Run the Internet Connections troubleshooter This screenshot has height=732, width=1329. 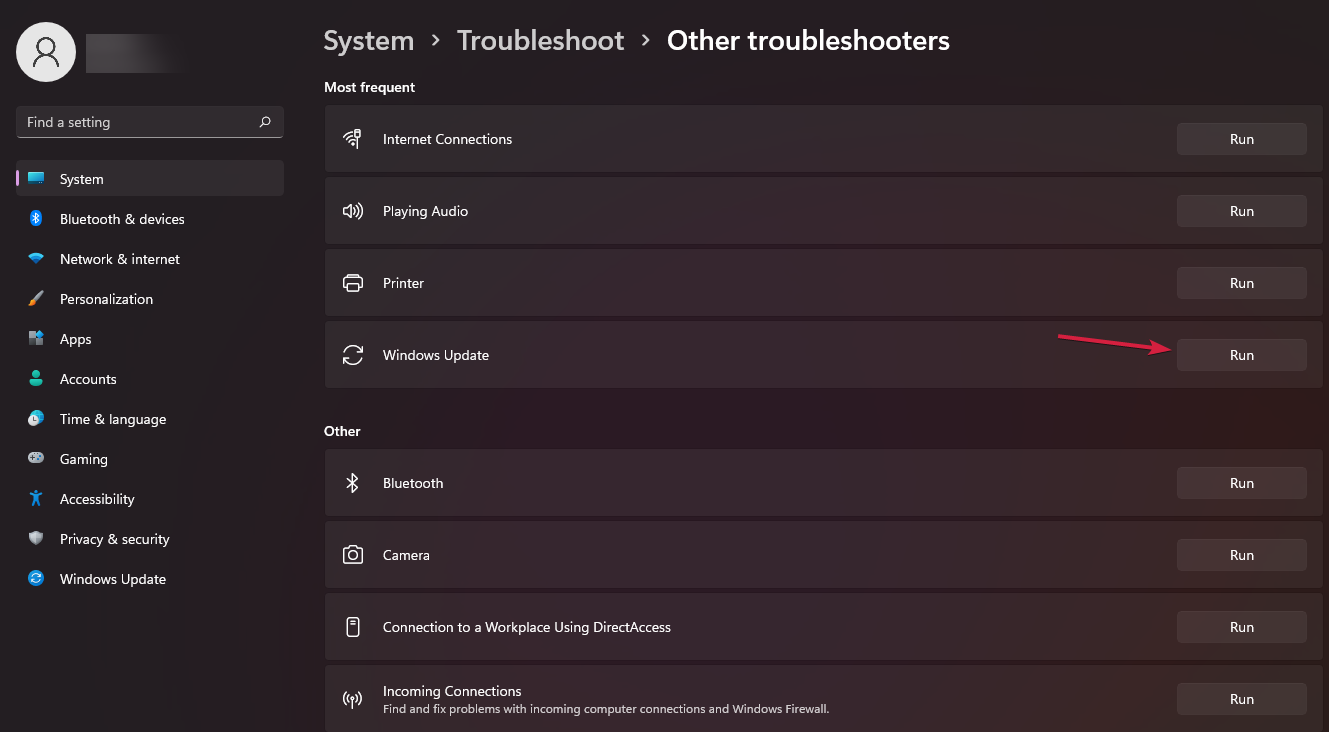[1241, 139]
